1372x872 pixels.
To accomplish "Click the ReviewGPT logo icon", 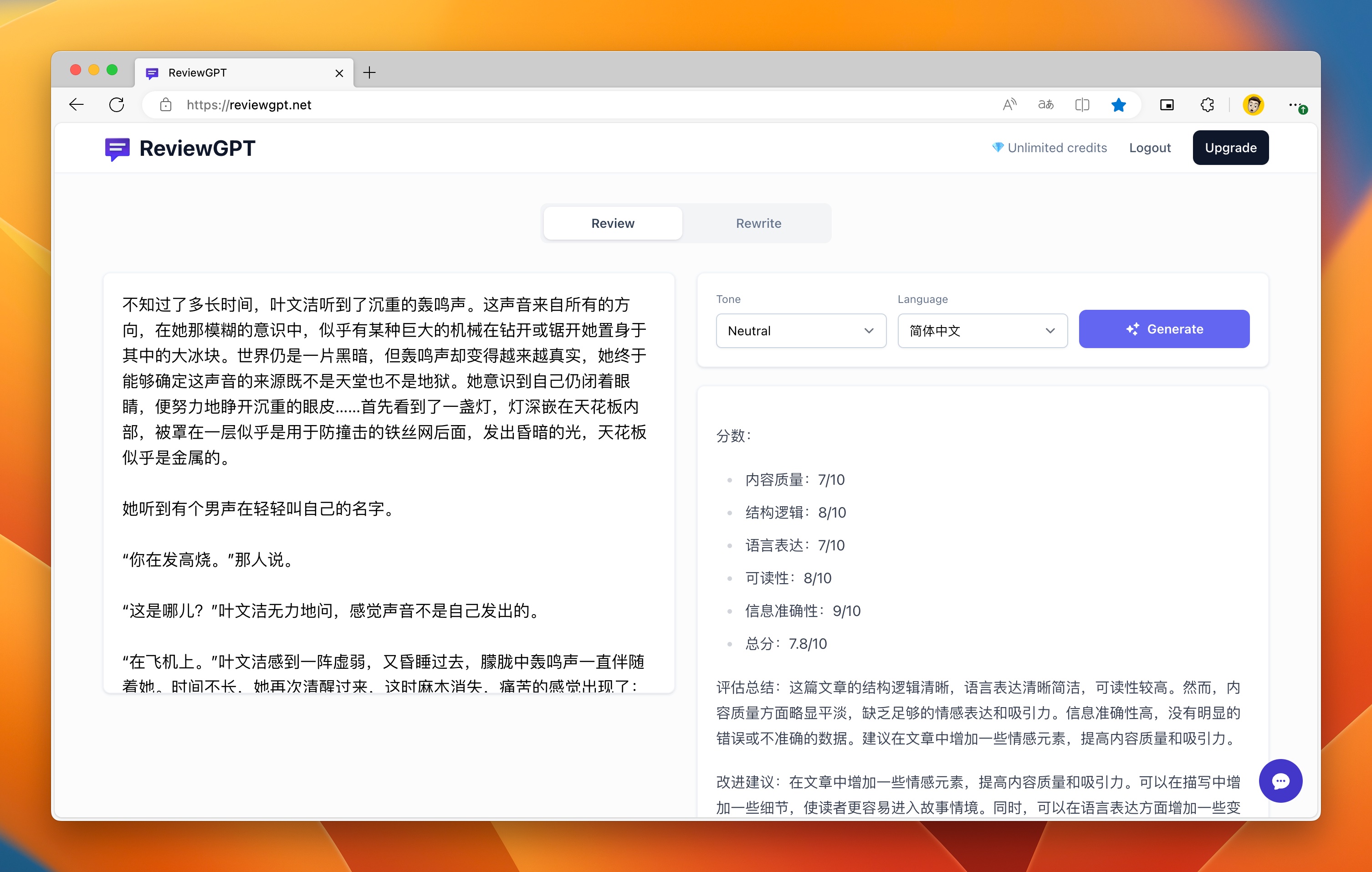I will 118,148.
